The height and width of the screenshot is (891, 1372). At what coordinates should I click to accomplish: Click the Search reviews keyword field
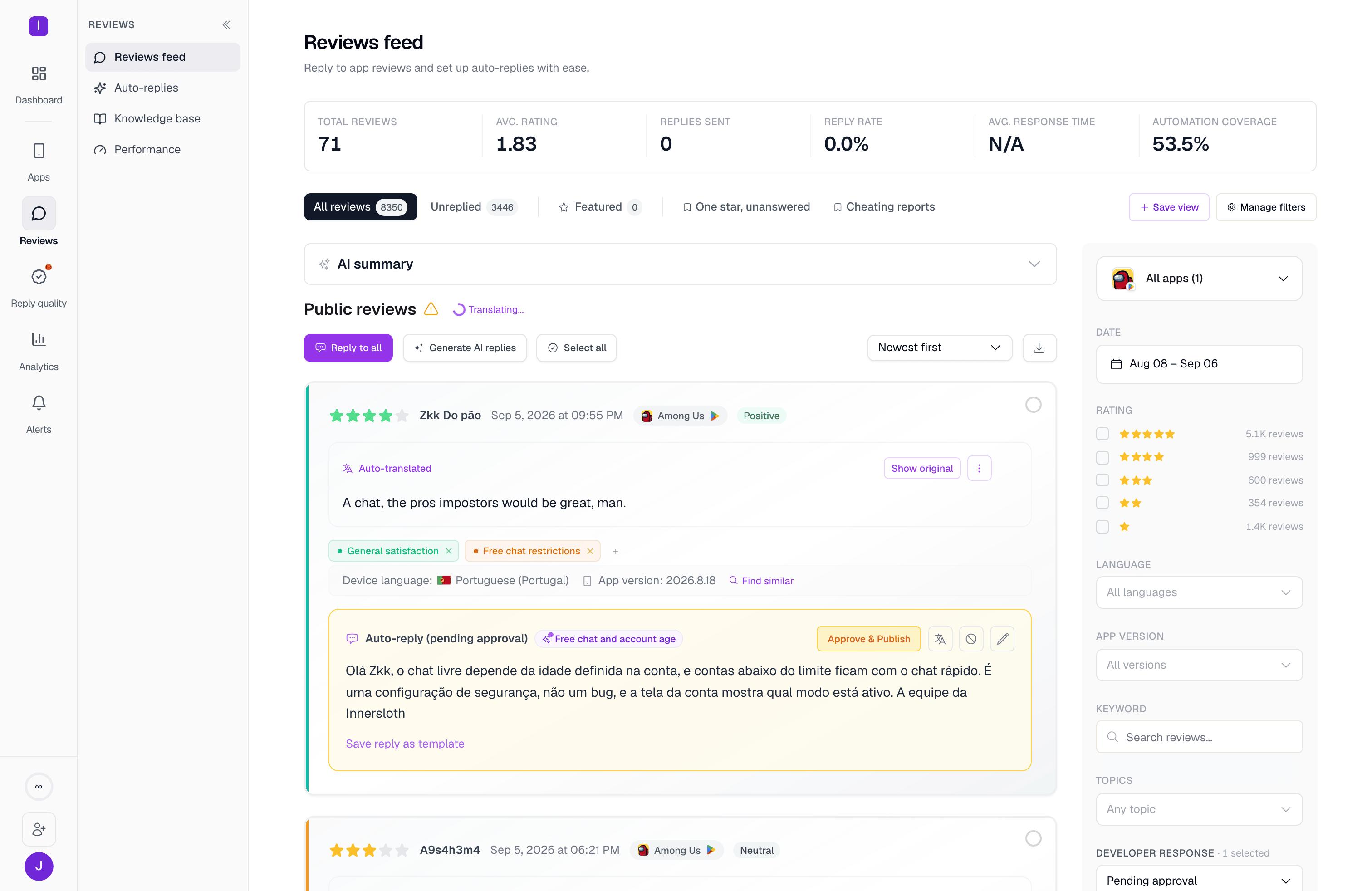(x=1199, y=737)
